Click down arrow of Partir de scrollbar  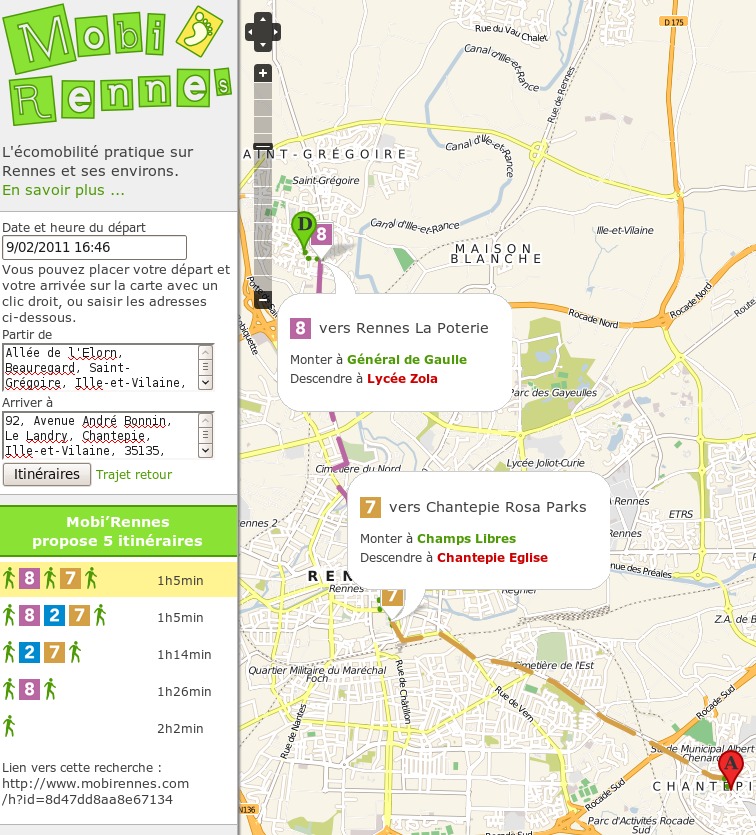[x=206, y=382]
